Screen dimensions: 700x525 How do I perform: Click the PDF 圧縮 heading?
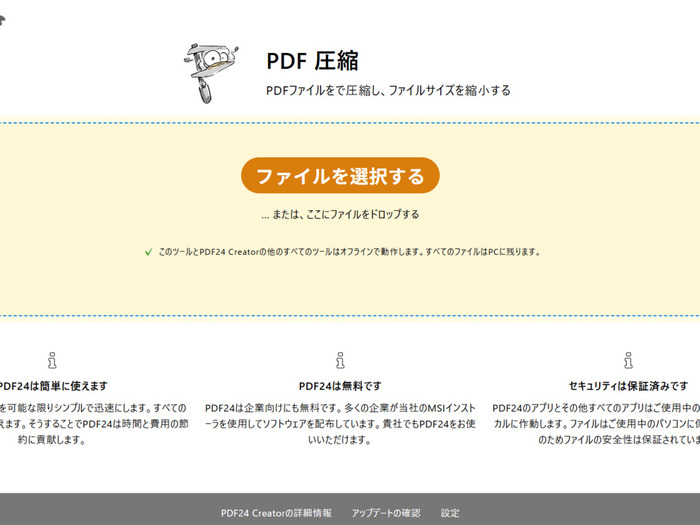click(312, 61)
